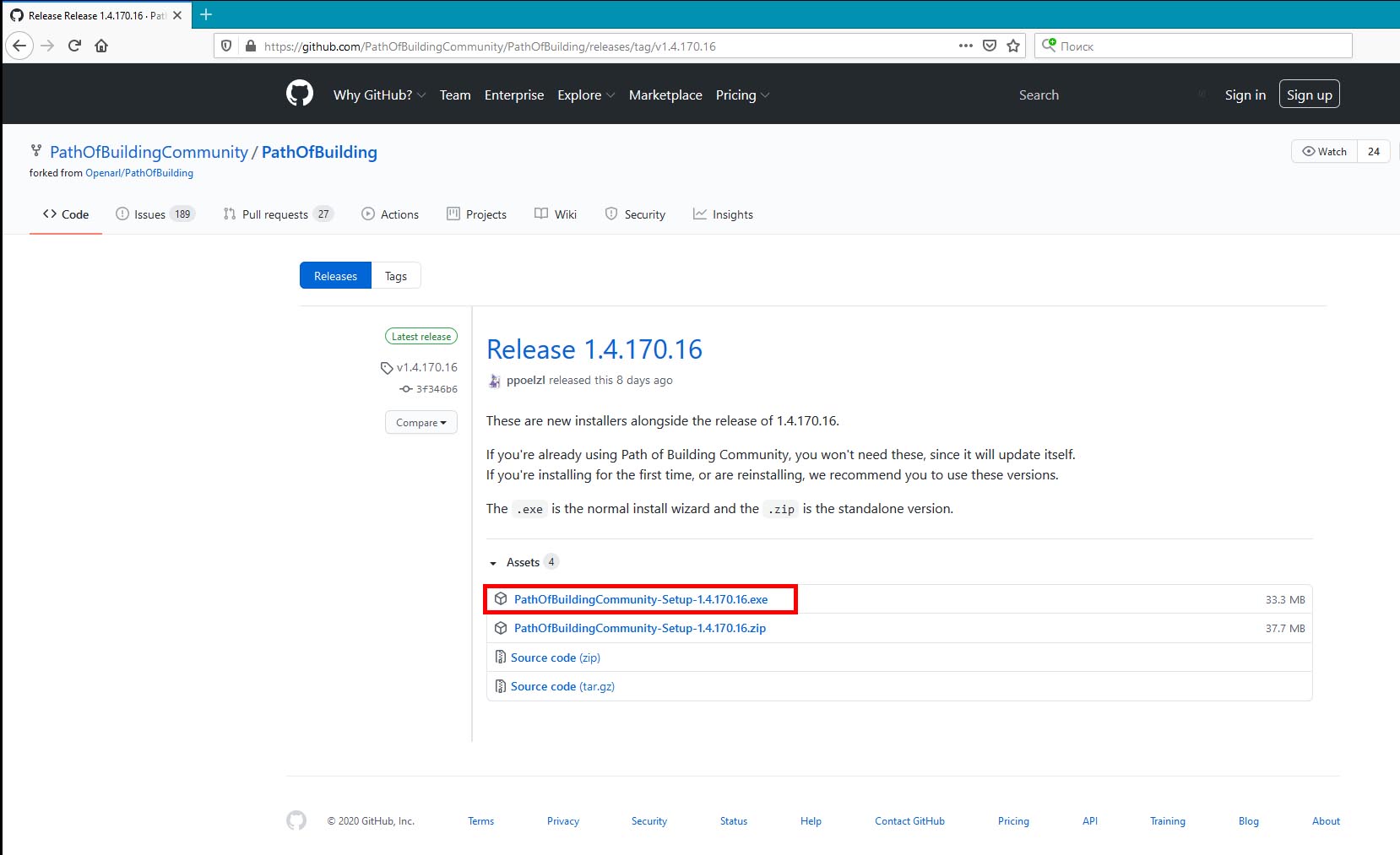Click the browser forward arrow
The image size is (1400, 855).
(x=47, y=46)
